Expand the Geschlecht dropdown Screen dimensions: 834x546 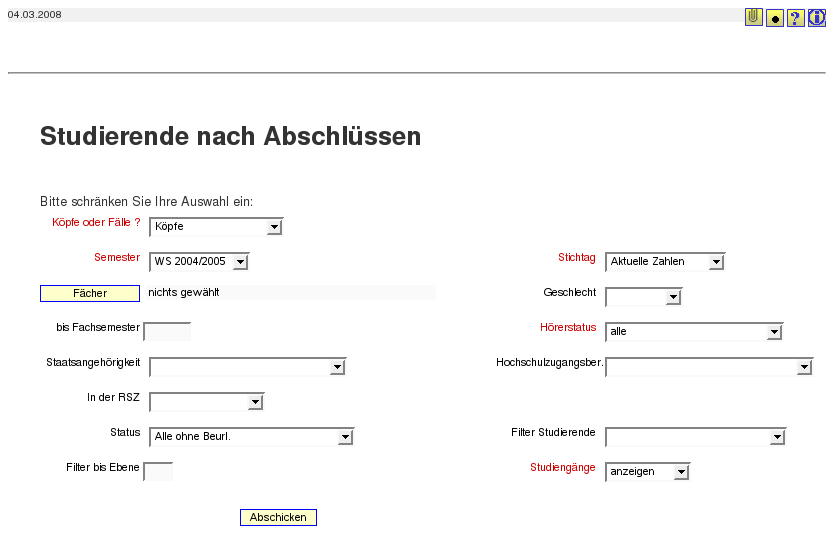click(x=644, y=297)
